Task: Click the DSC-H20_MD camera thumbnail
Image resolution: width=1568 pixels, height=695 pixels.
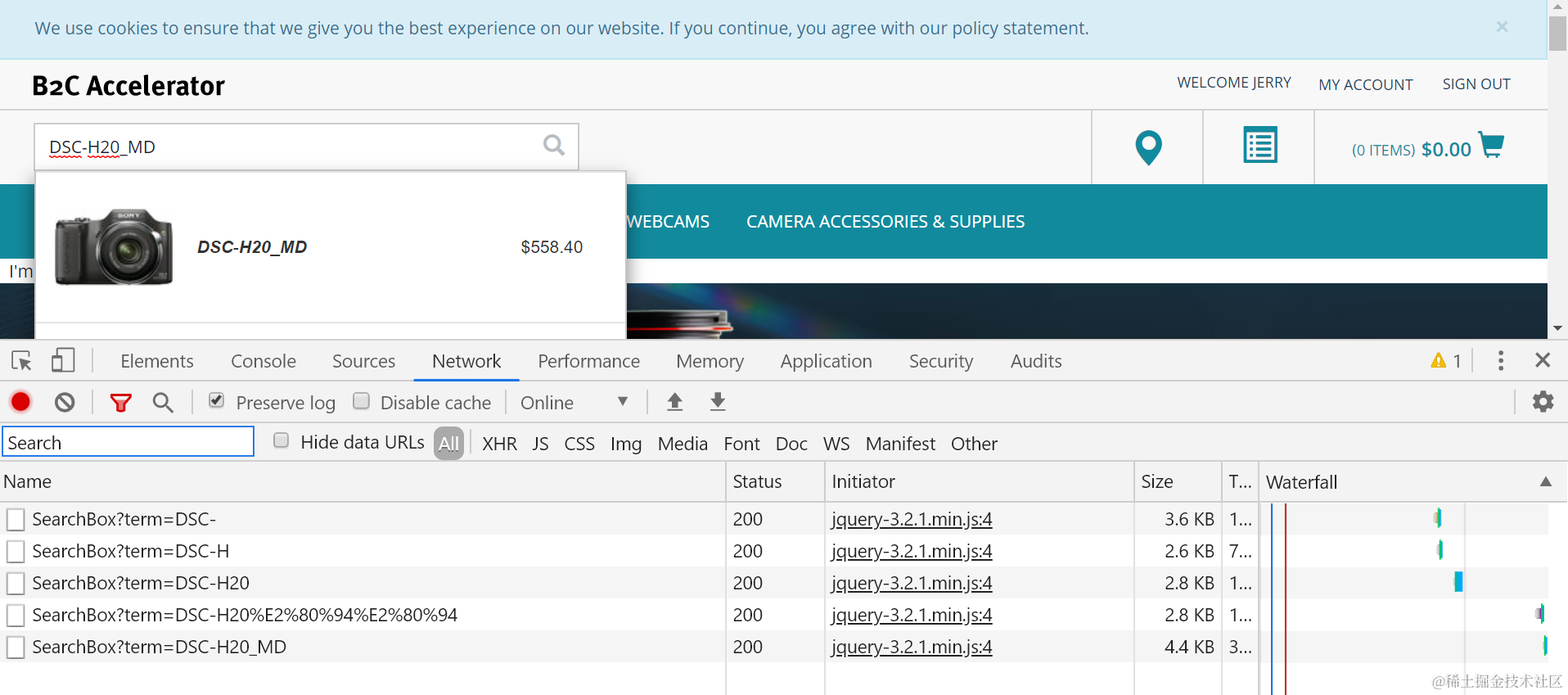Action: [x=114, y=246]
